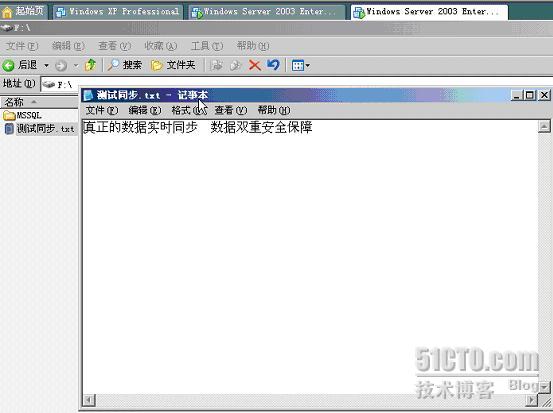This screenshot has height=413, width=553.
Task: Click the Notepad vertical scrollbar up arrow
Action: tap(544, 126)
